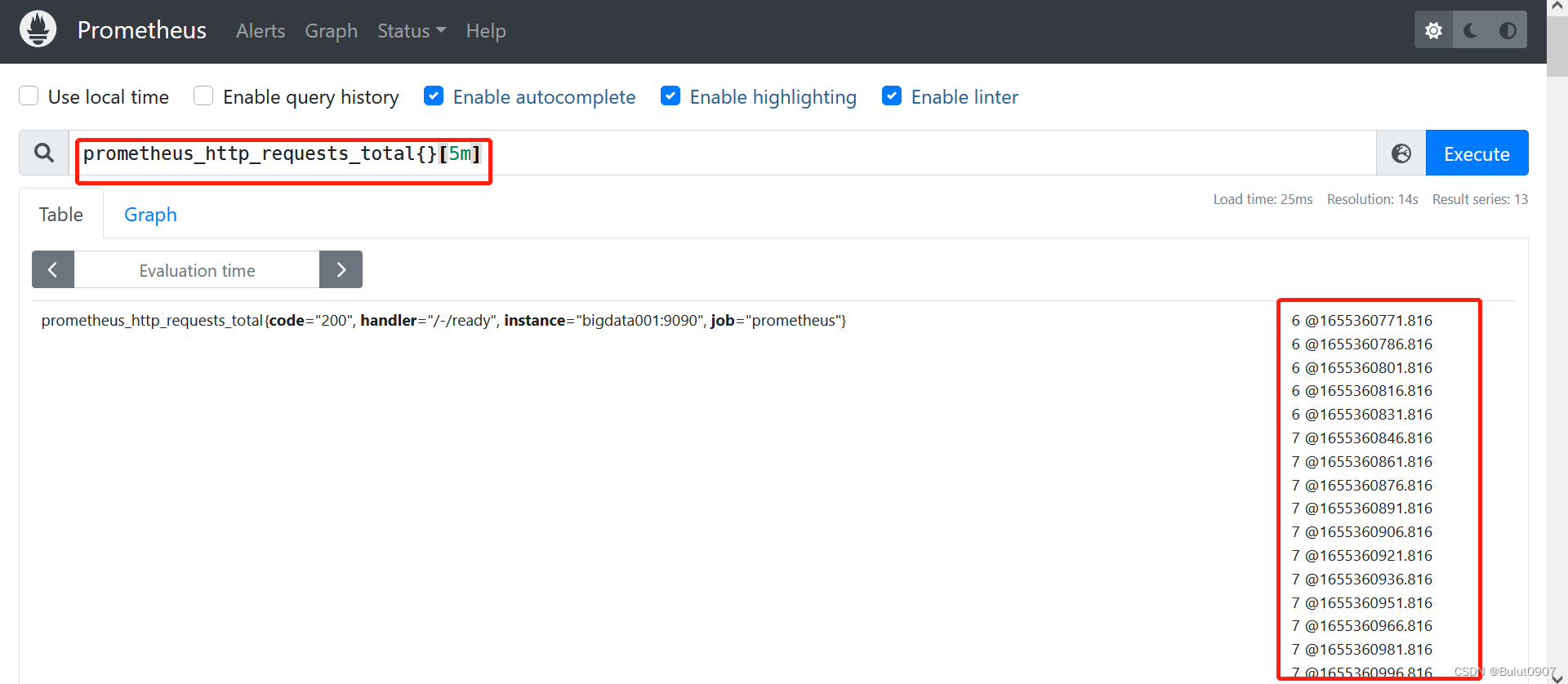This screenshot has height=684, width=1568.
Task: Go to next evaluation time arrow
Action: tap(341, 269)
